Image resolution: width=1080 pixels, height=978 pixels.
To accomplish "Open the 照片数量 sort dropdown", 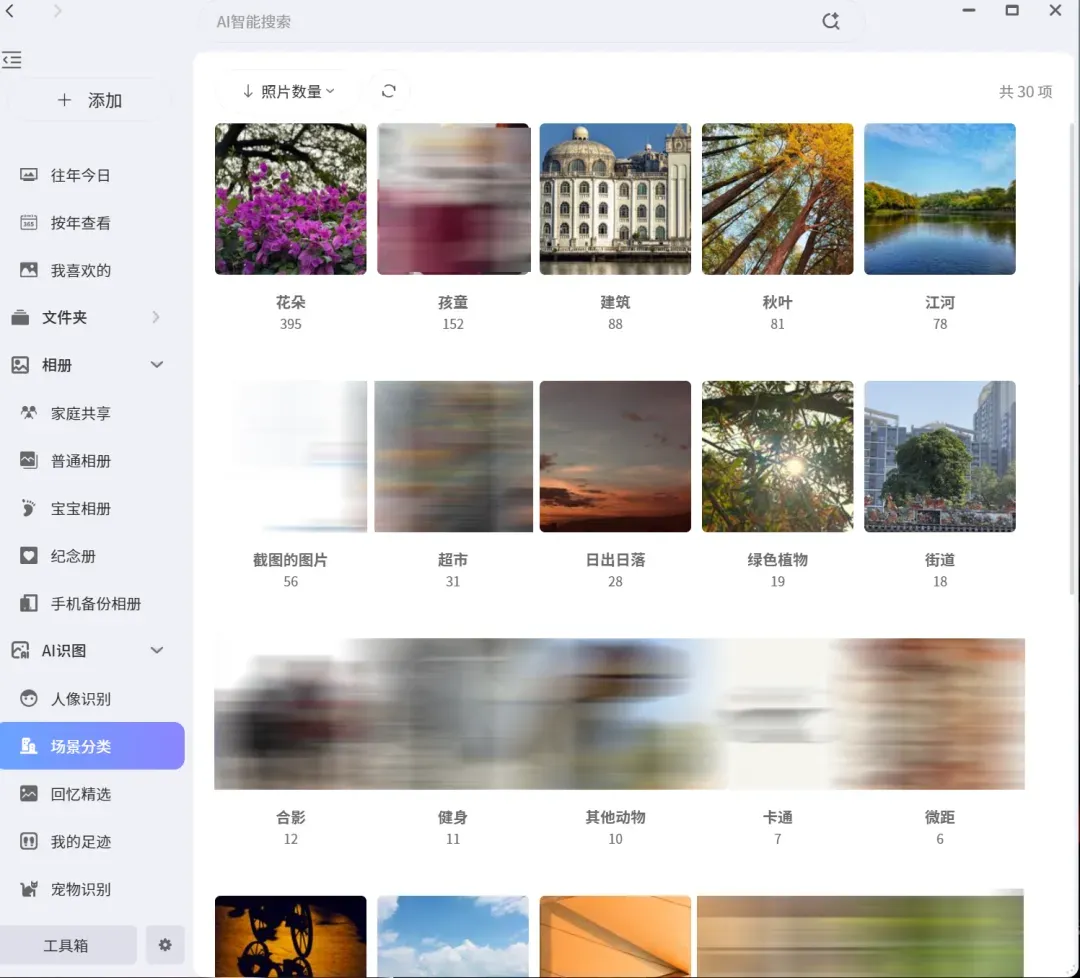I will coord(289,91).
